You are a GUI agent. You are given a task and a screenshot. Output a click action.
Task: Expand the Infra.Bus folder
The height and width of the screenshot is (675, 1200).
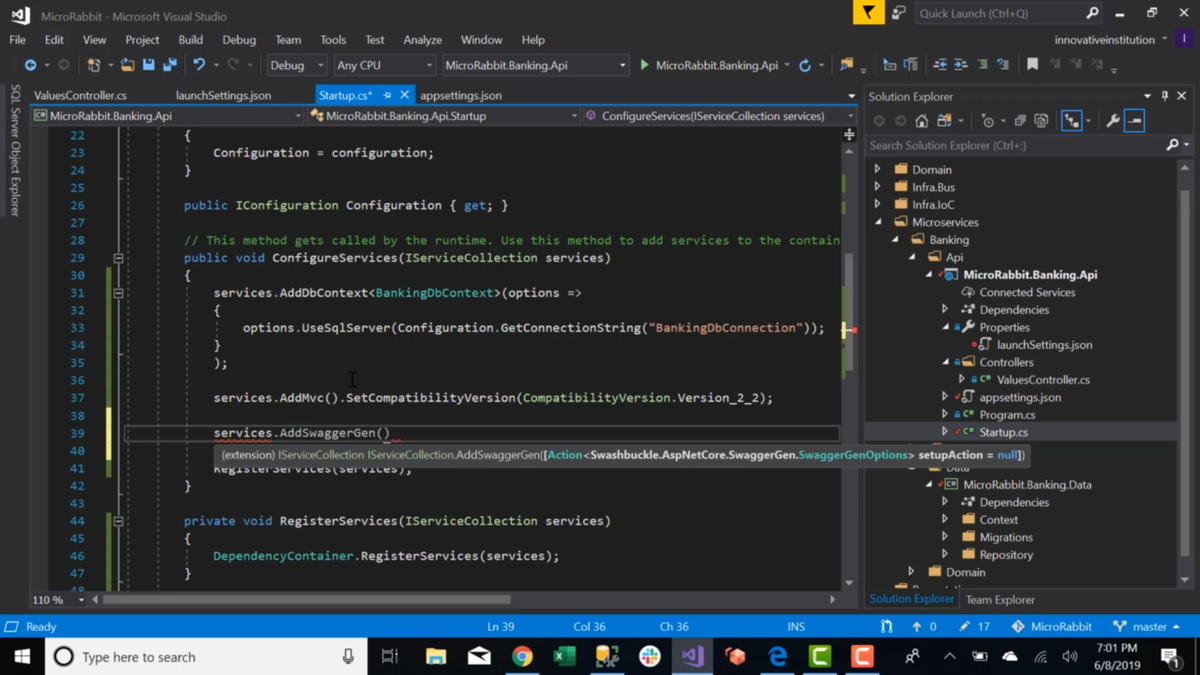click(878, 187)
